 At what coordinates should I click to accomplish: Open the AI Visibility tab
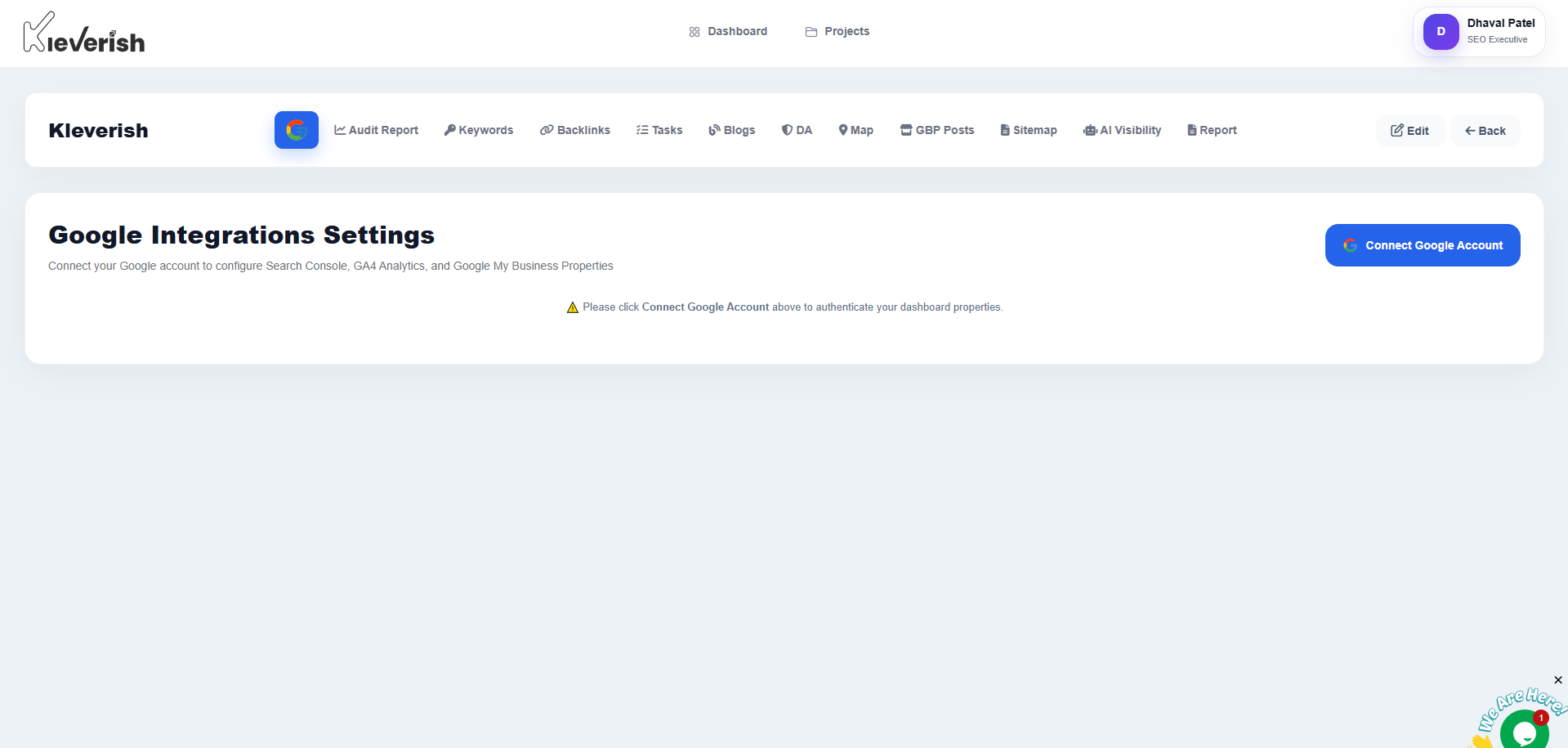point(1122,130)
